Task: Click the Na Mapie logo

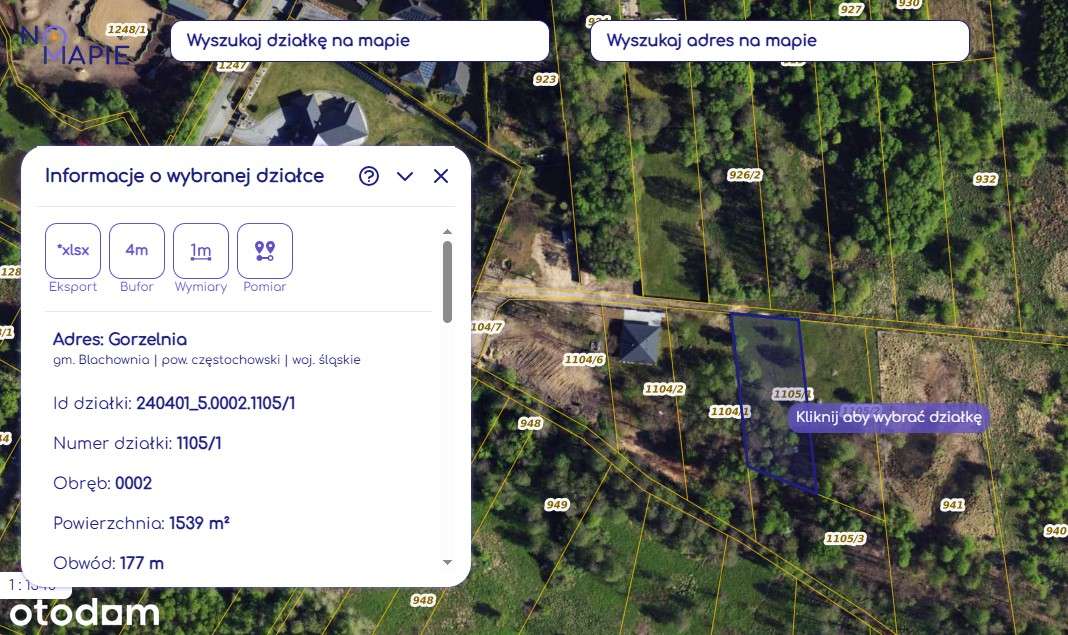Action: (x=75, y=45)
